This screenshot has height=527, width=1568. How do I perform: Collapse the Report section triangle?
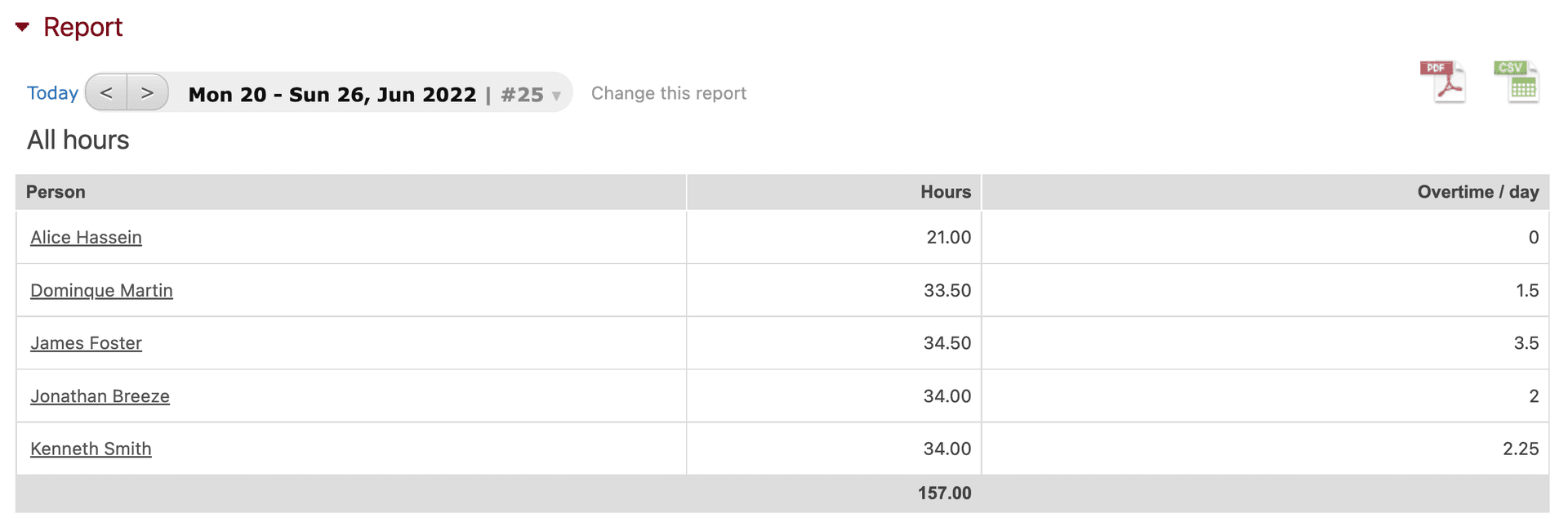[x=23, y=27]
